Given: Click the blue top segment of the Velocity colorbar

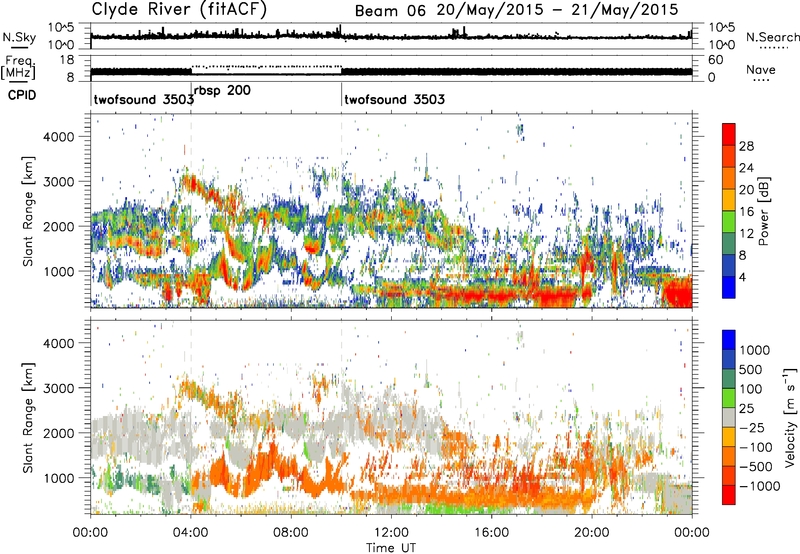Looking at the screenshot, I should click(x=729, y=340).
